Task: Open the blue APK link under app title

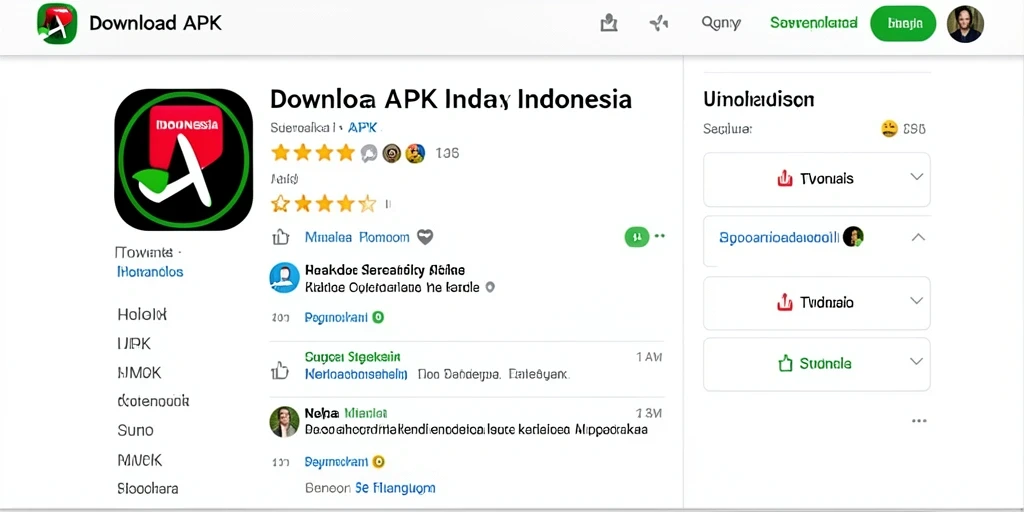Action: point(362,128)
